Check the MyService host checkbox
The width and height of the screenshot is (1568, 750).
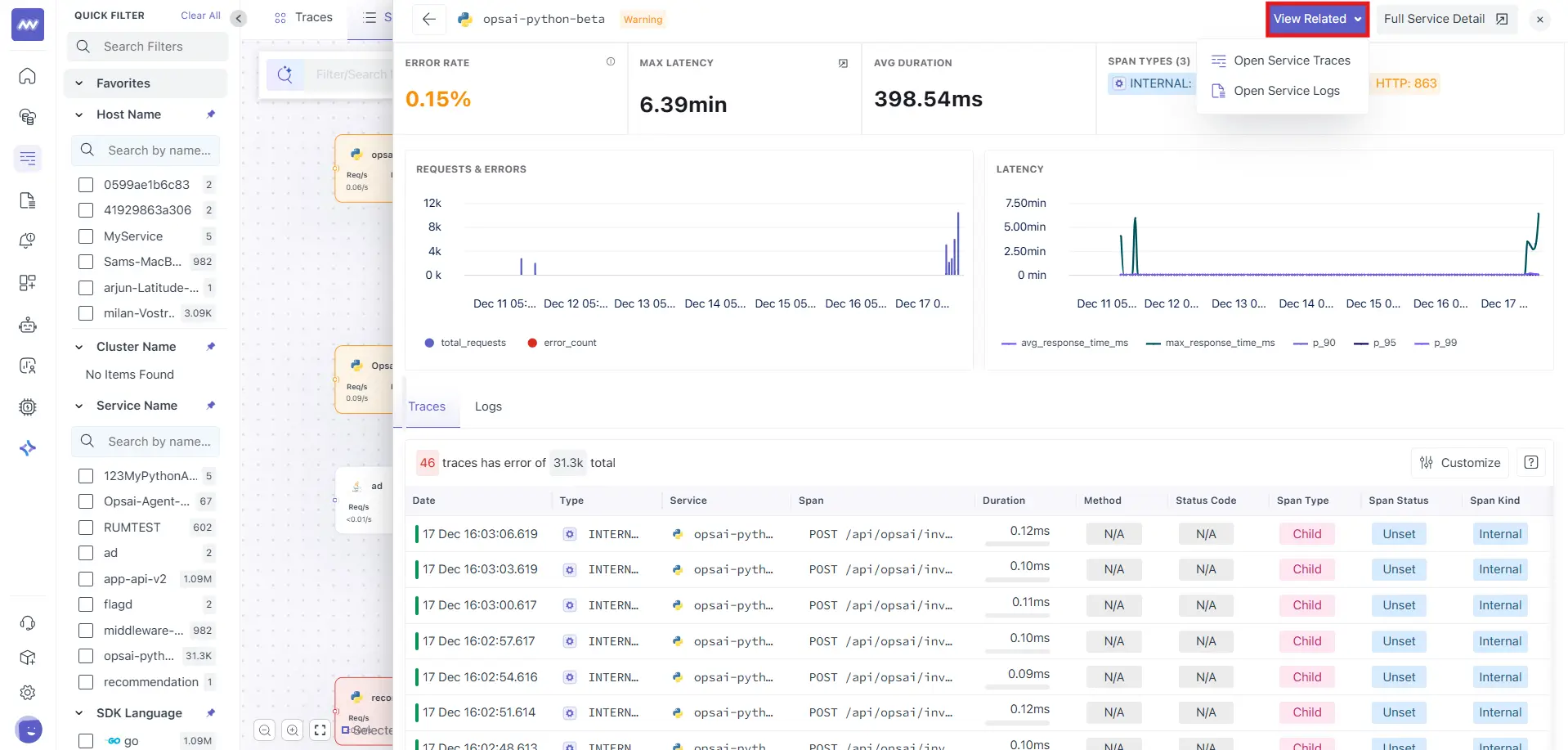86,236
